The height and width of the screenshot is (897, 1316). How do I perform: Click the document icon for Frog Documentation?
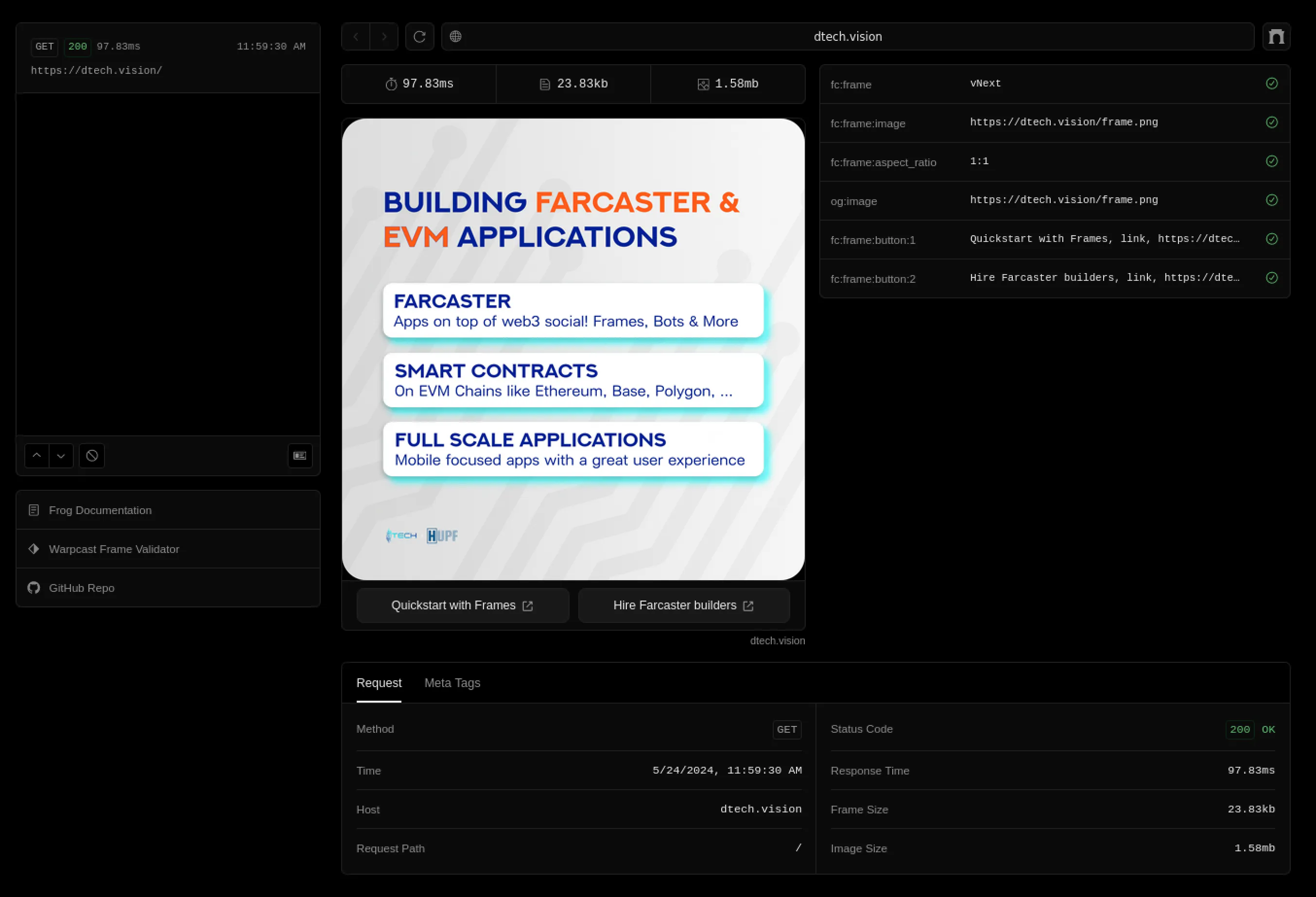pyautogui.click(x=34, y=510)
